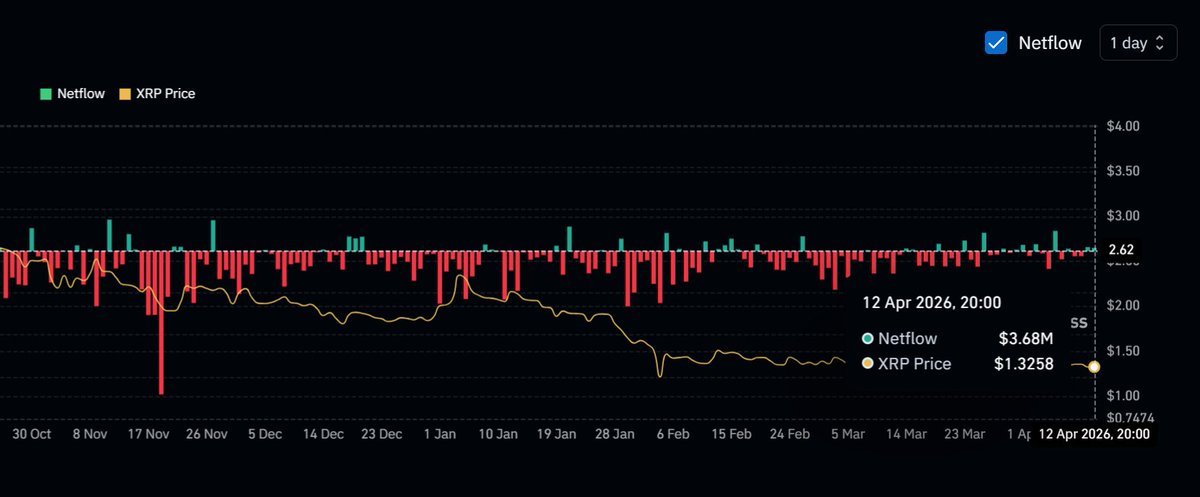Open the 1 day interval dropdown
Screen dimensions: 1200x497
pyautogui.click(x=1138, y=43)
